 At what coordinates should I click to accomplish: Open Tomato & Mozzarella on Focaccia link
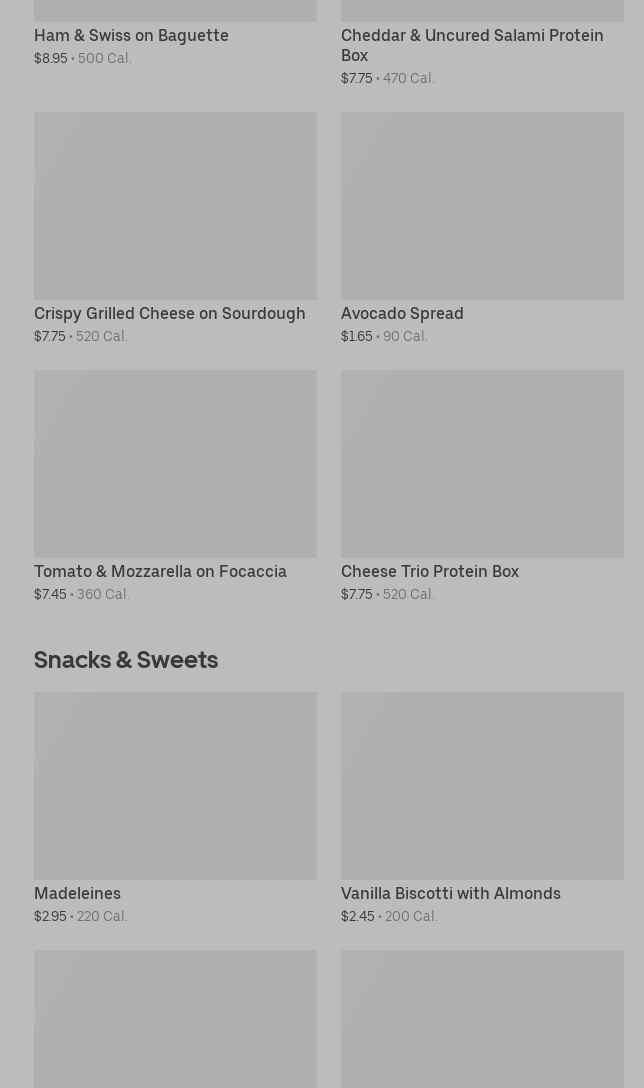click(x=160, y=572)
